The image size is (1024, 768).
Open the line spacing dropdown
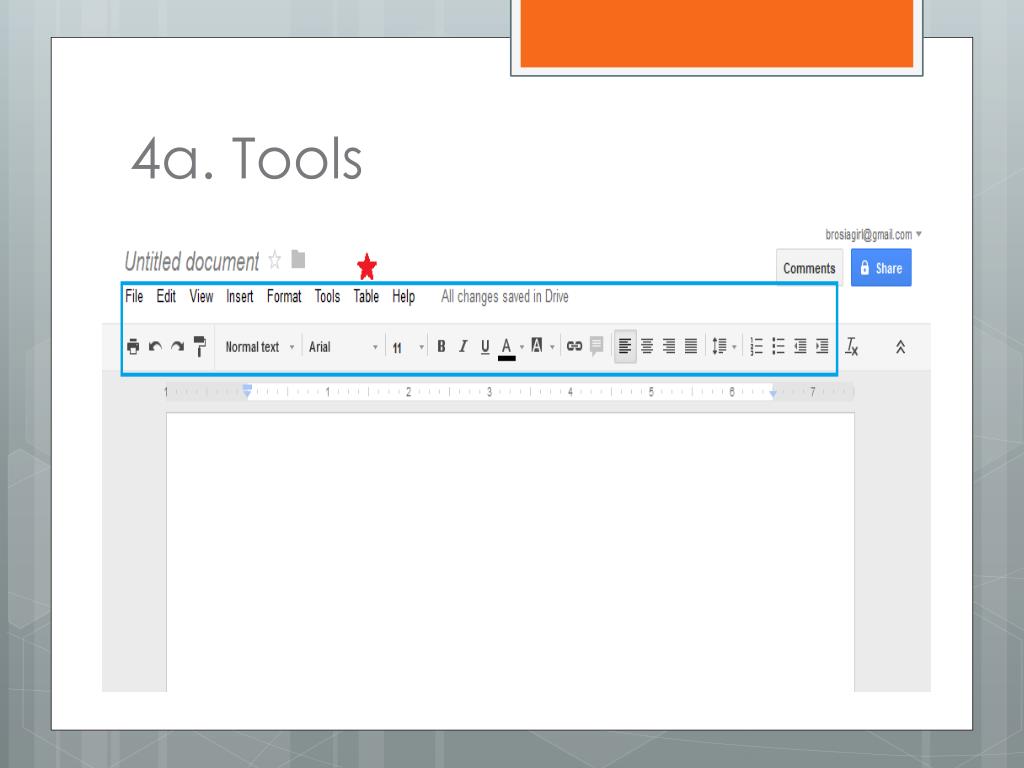pos(724,346)
